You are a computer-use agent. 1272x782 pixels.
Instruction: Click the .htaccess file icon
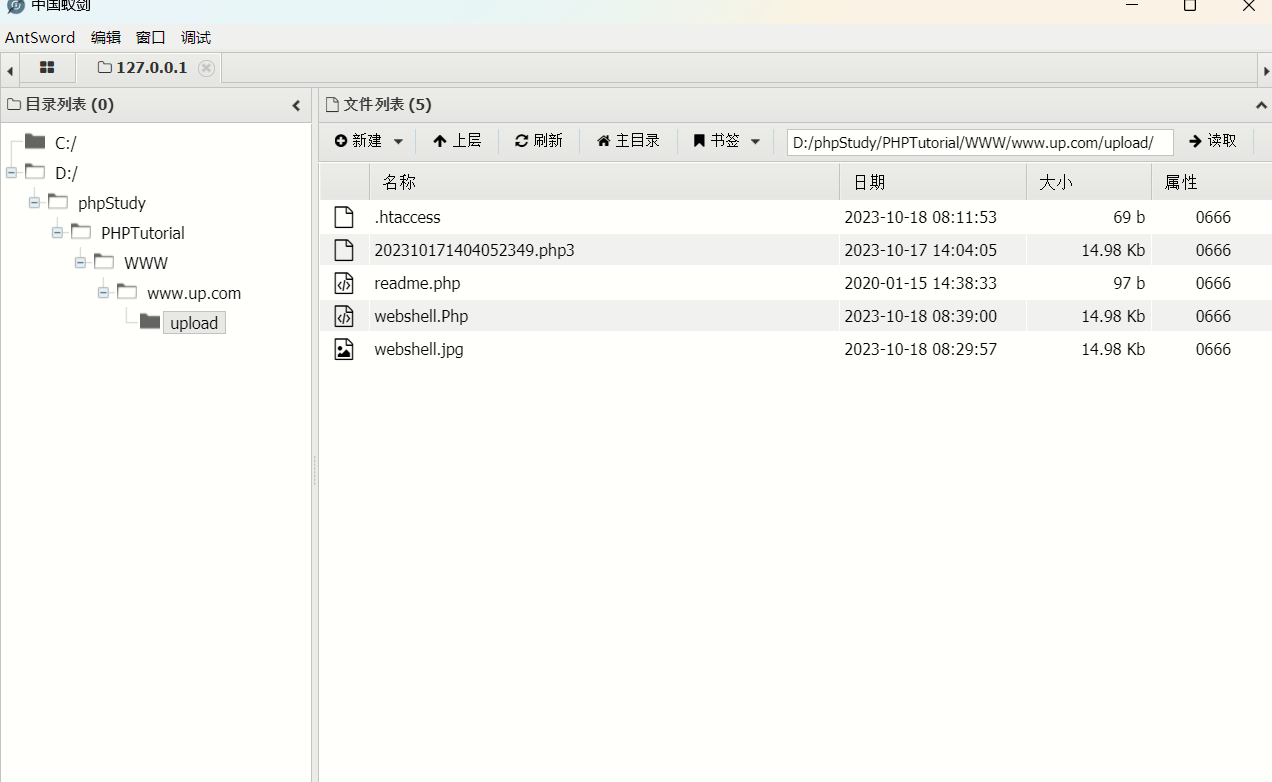tap(344, 217)
